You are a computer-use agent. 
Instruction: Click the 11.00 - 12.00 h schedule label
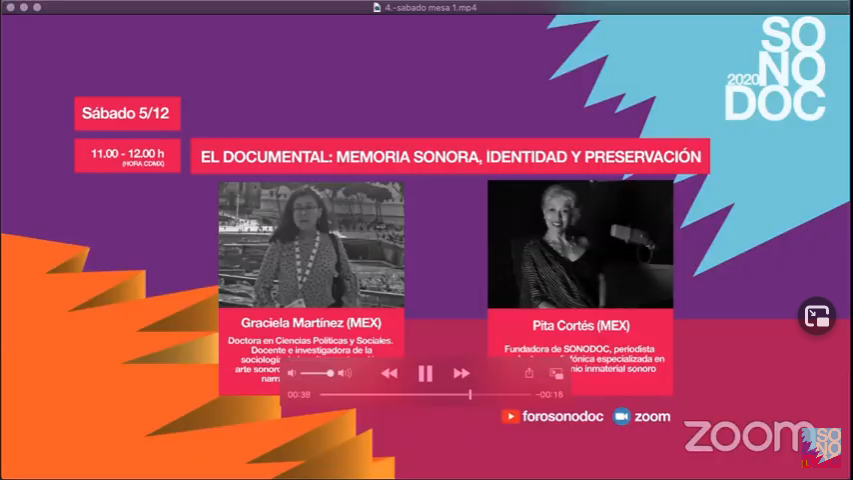click(127, 156)
